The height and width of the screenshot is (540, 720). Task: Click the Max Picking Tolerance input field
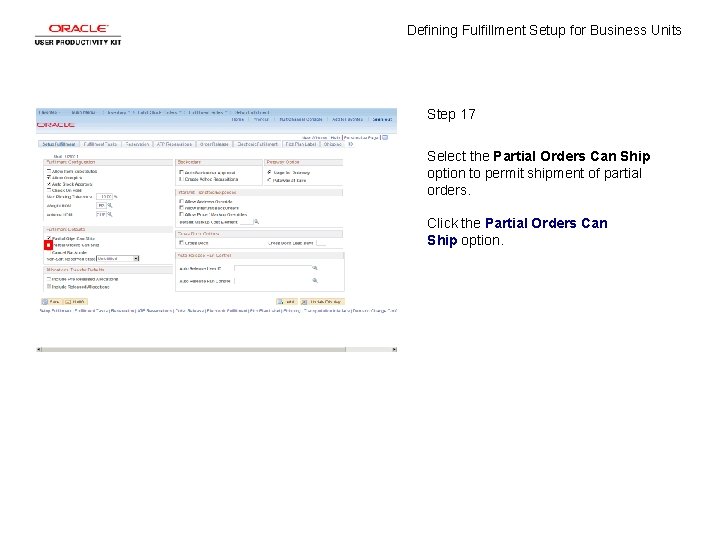point(104,197)
